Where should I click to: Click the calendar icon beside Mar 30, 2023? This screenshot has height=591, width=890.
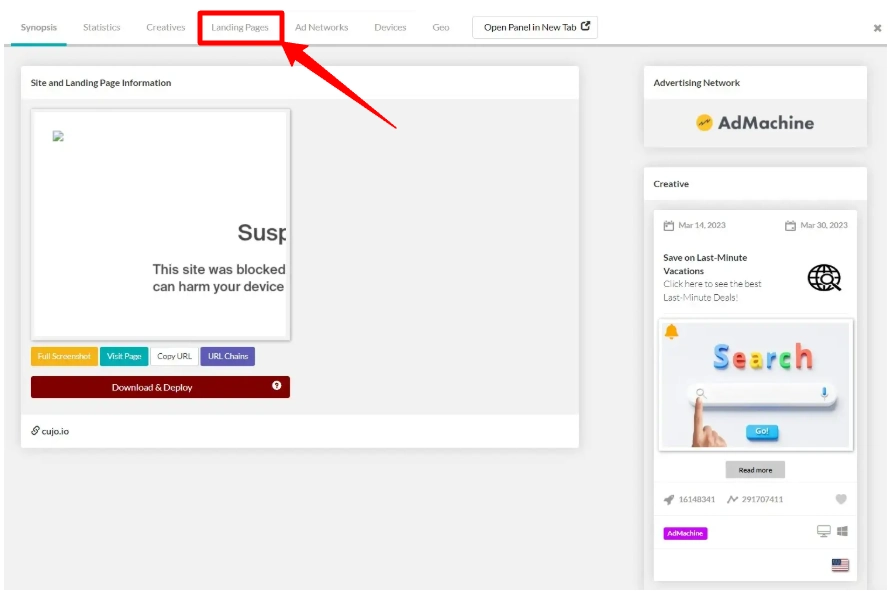click(789, 225)
